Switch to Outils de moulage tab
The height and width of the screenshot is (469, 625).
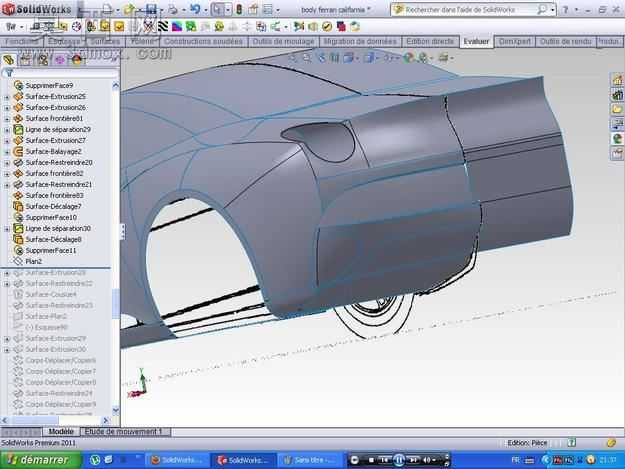(283, 41)
